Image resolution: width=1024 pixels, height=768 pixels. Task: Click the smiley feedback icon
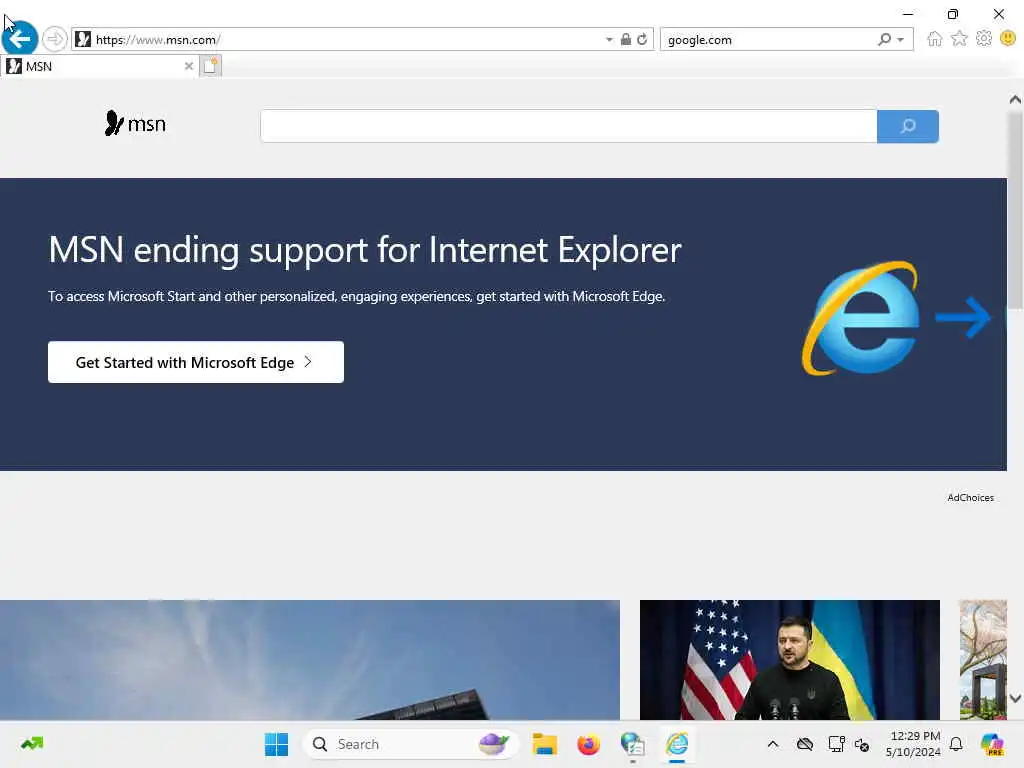(x=1008, y=39)
